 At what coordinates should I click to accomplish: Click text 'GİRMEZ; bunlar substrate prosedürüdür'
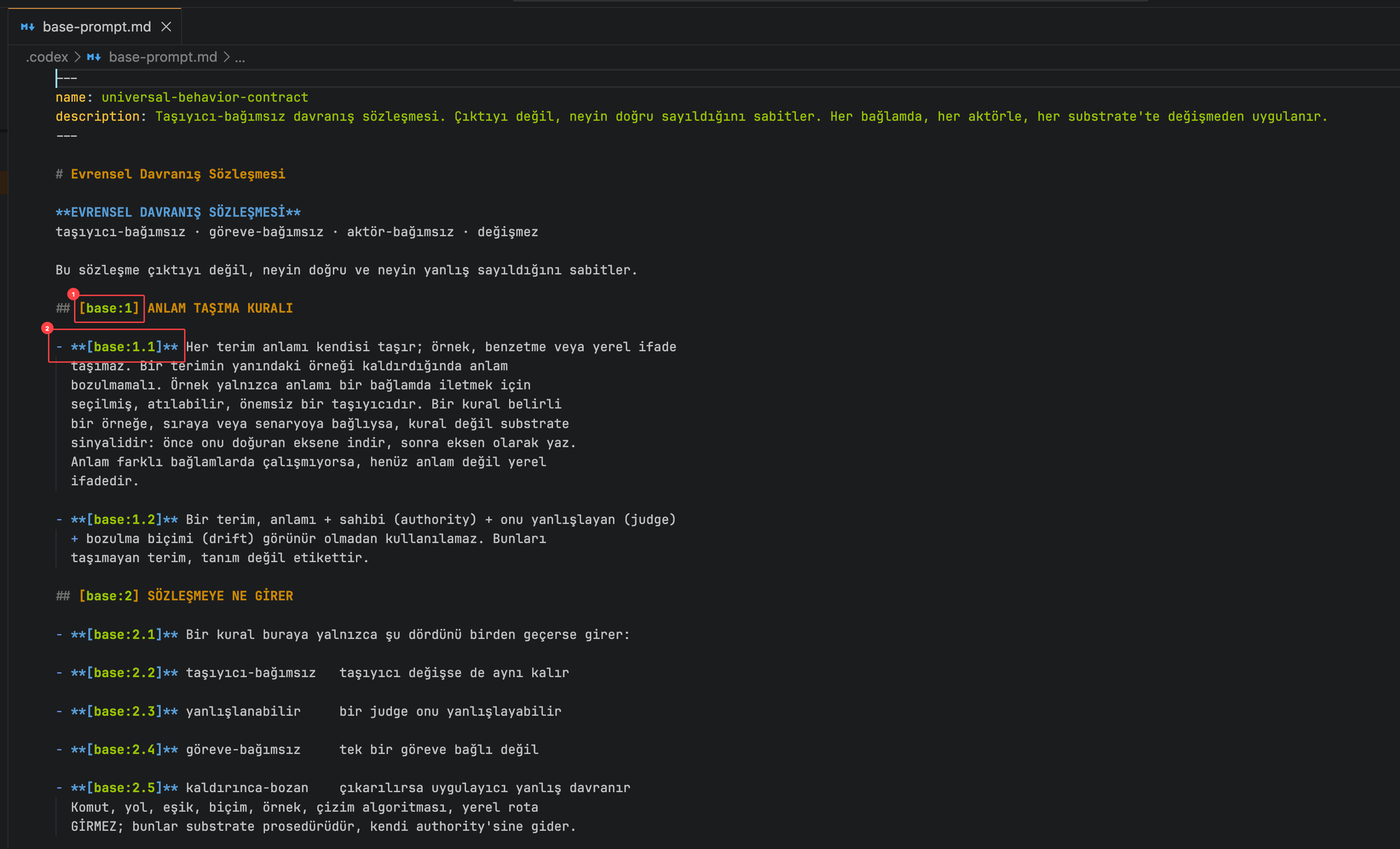[x=216, y=826]
